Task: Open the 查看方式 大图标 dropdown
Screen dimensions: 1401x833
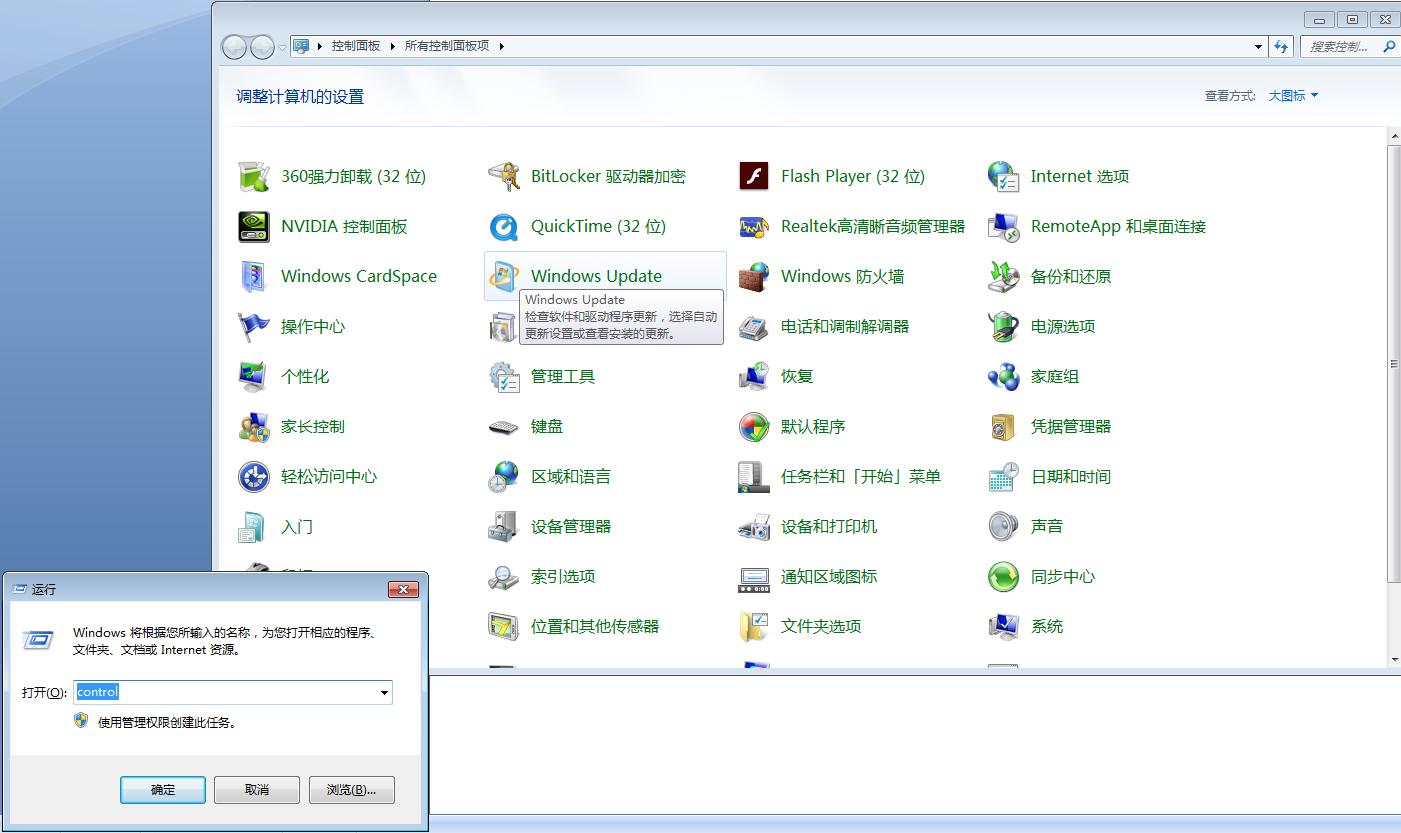Action: click(1291, 95)
